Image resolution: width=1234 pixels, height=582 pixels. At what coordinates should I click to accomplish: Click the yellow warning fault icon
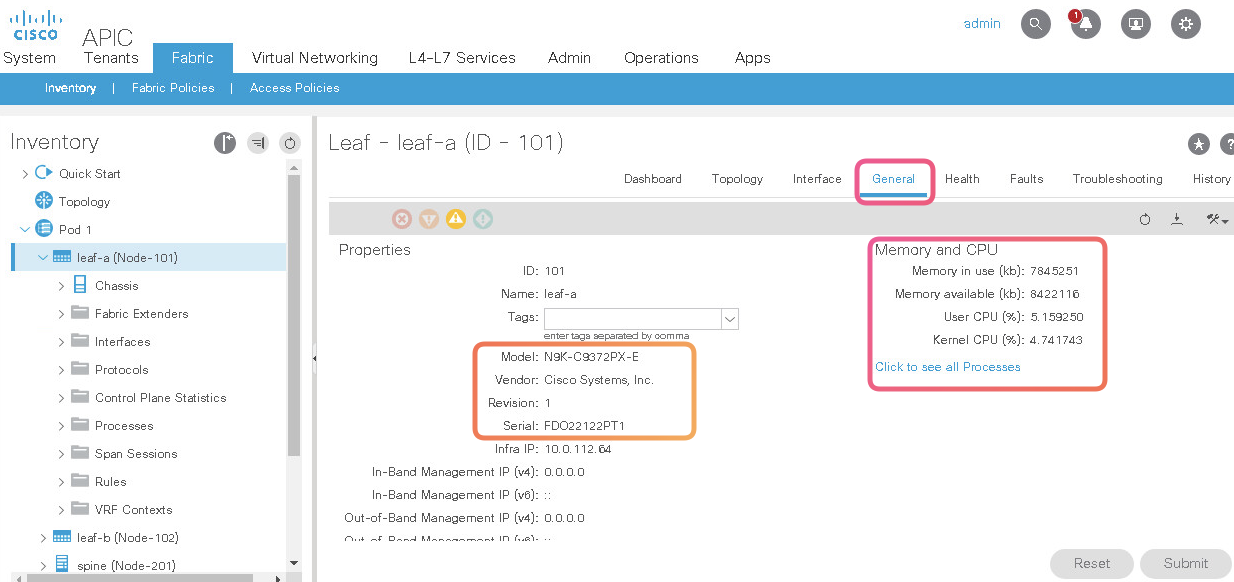click(456, 219)
